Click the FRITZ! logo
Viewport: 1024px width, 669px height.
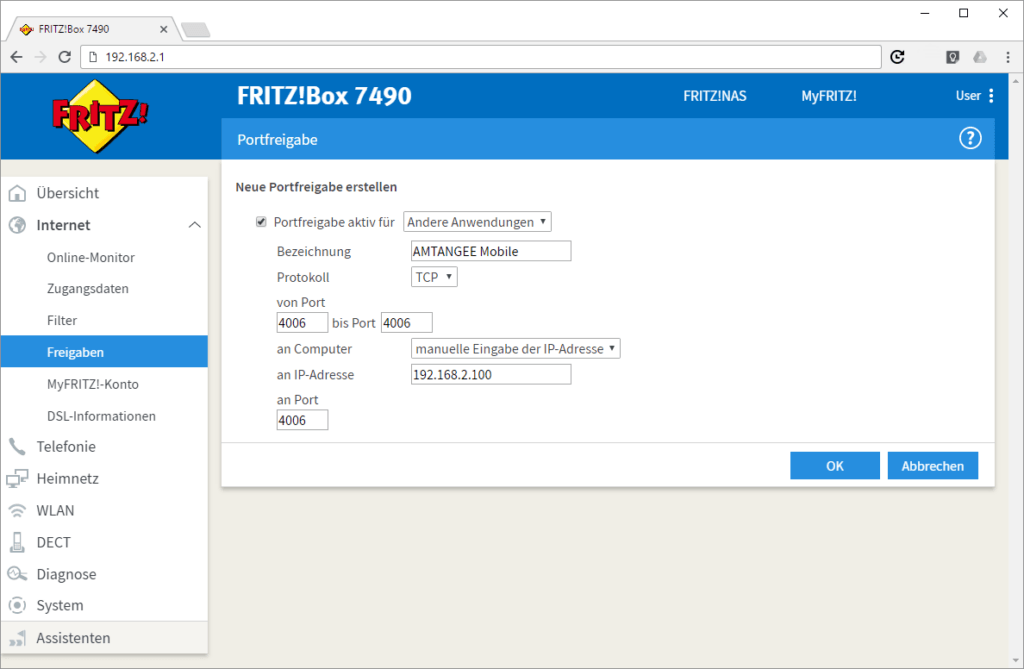(x=100, y=115)
